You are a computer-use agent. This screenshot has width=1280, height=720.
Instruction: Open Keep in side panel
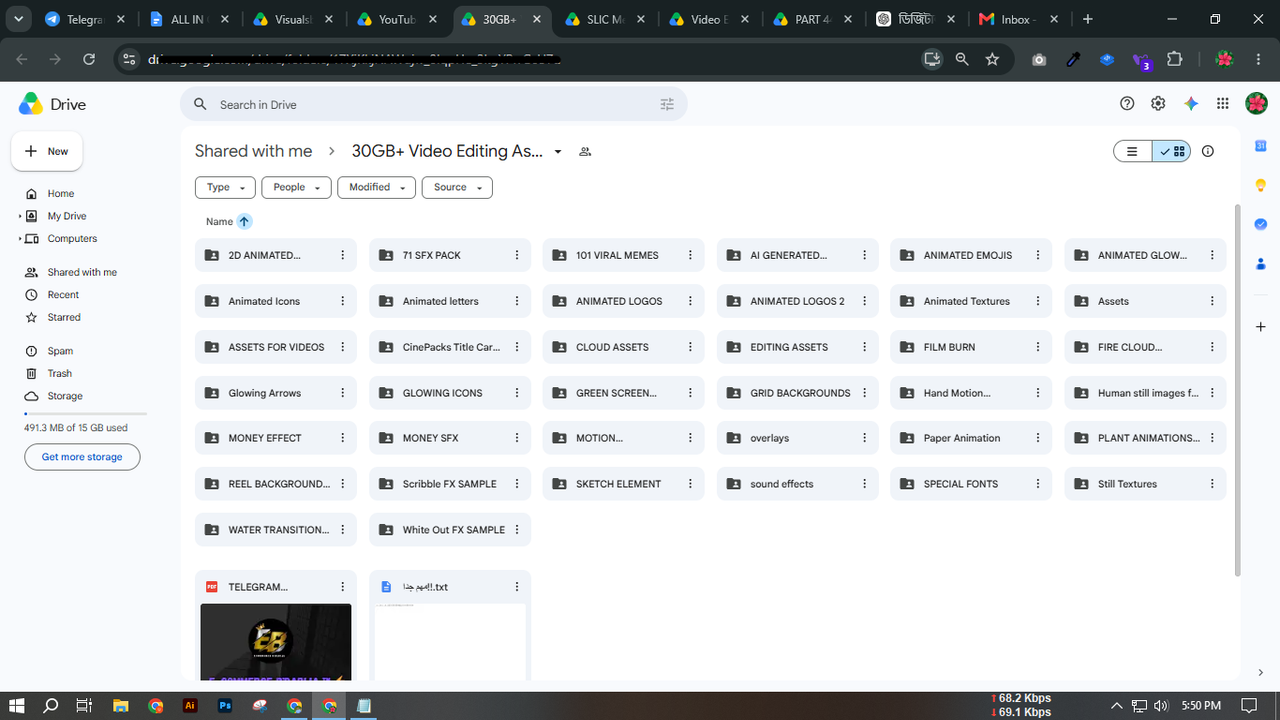tap(1261, 185)
